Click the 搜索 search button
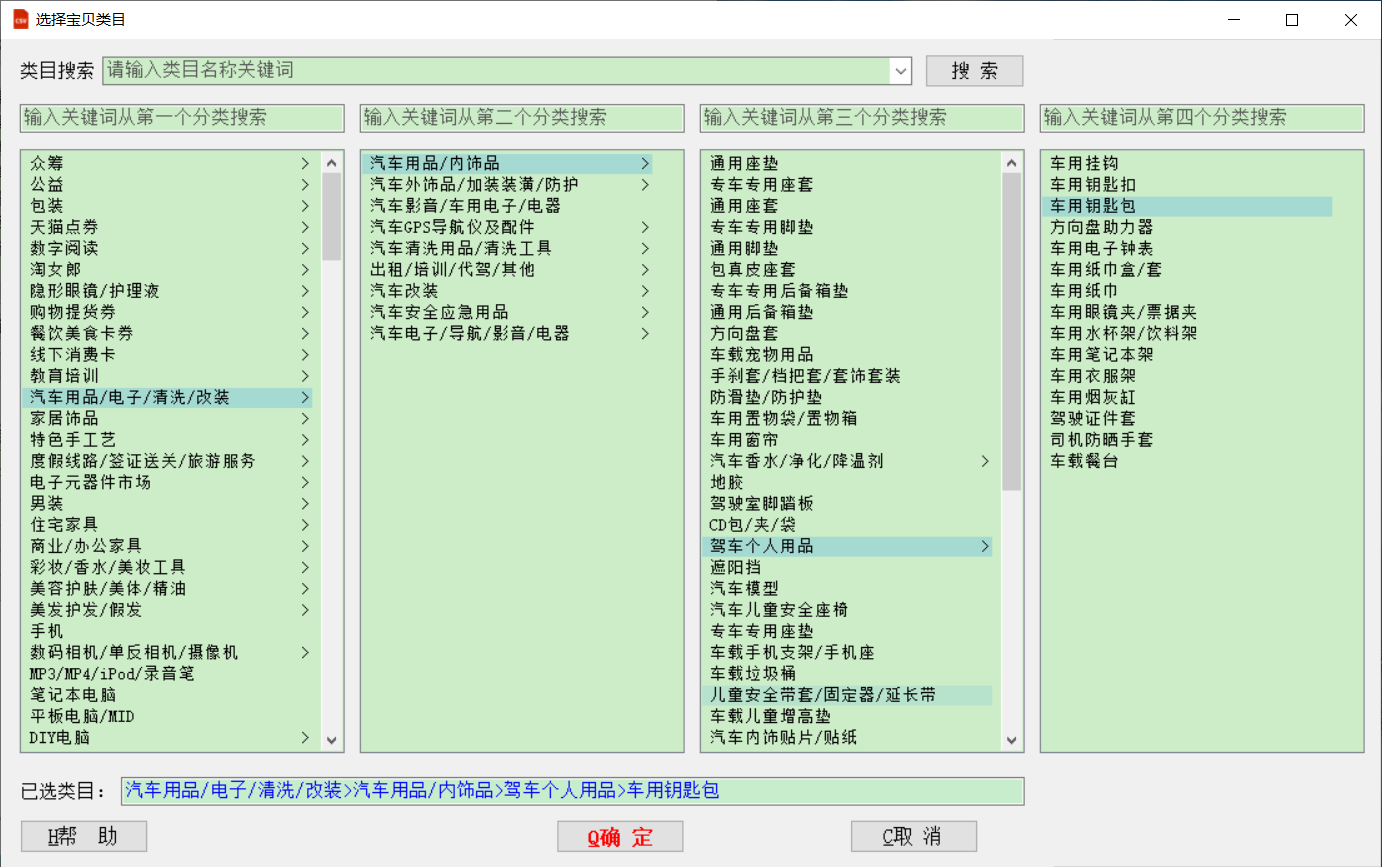The width and height of the screenshot is (1382, 867). tap(974, 71)
